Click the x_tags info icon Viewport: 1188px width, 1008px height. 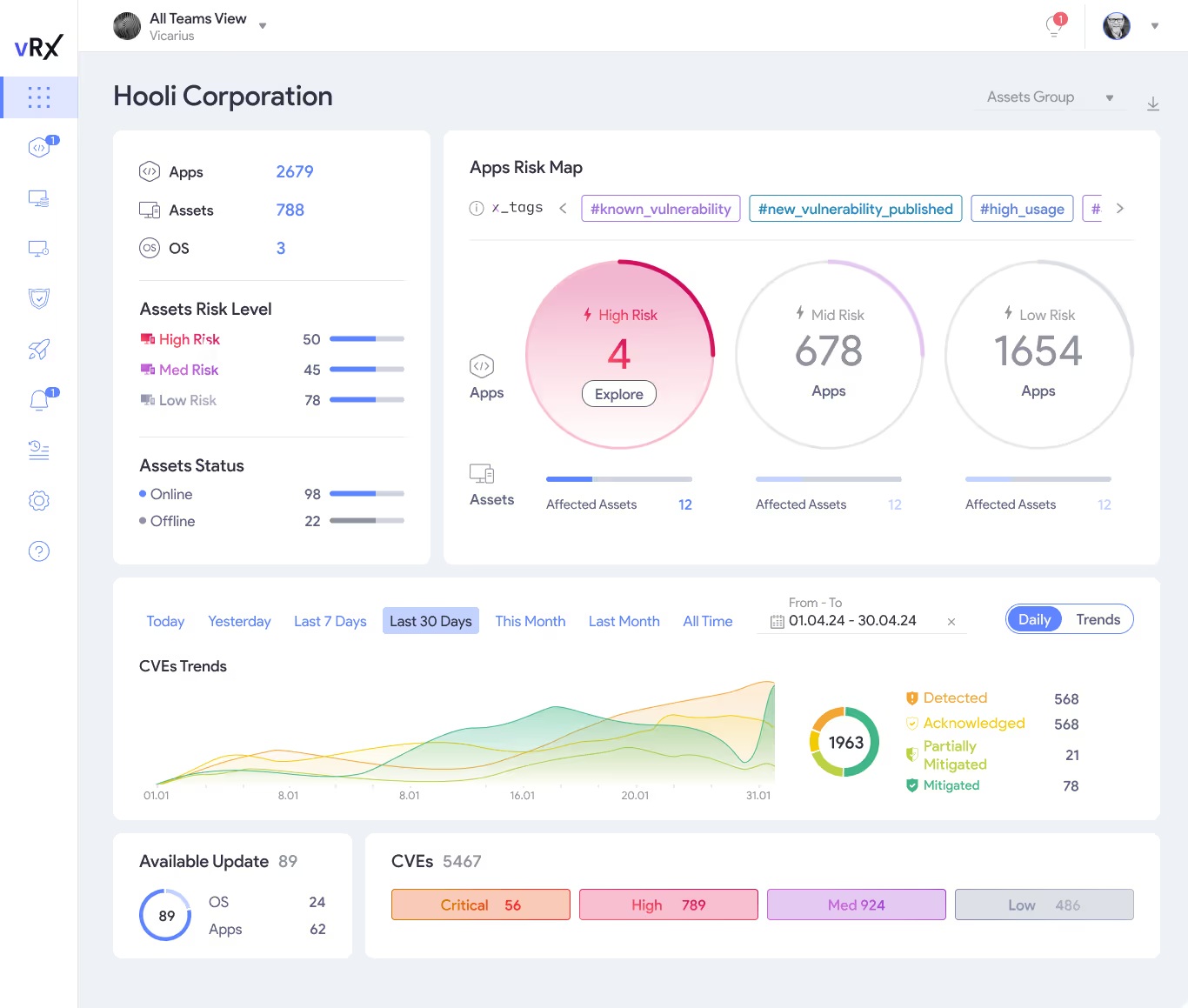pyautogui.click(x=477, y=208)
